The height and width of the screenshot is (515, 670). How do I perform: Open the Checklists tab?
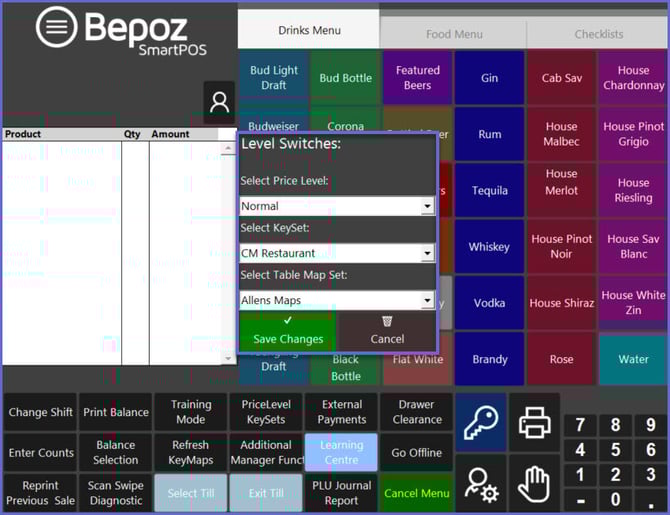pos(598,34)
